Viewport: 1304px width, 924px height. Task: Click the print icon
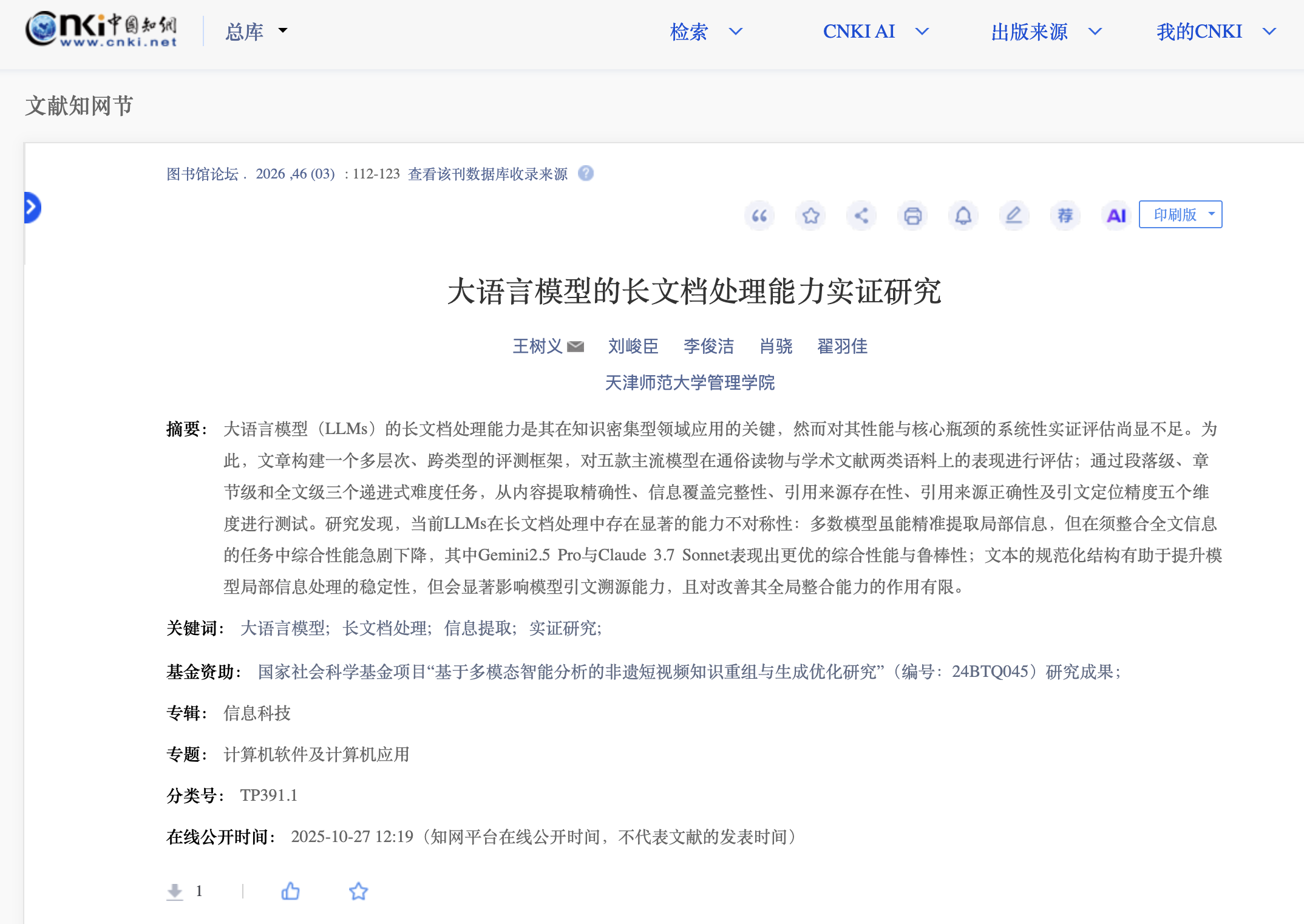[912, 216]
